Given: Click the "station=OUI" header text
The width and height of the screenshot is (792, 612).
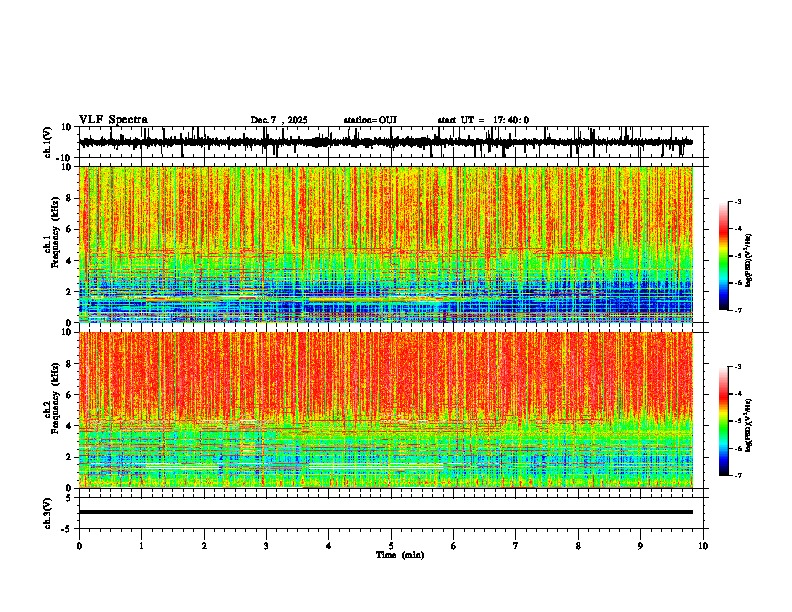Looking at the screenshot, I should 370,120.
